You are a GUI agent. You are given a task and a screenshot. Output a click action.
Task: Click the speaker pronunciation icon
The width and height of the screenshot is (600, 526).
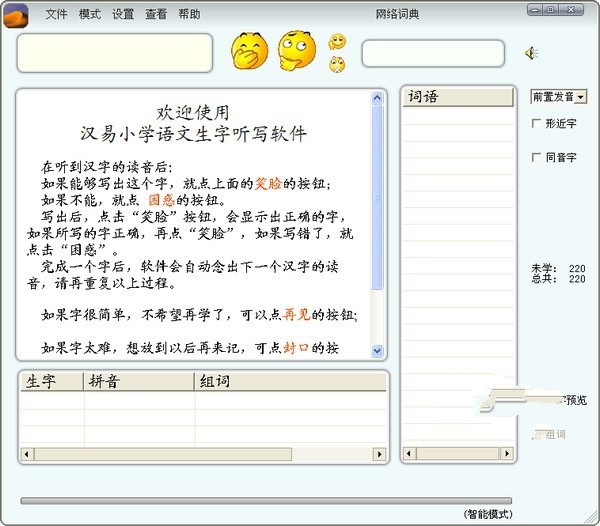(x=532, y=53)
